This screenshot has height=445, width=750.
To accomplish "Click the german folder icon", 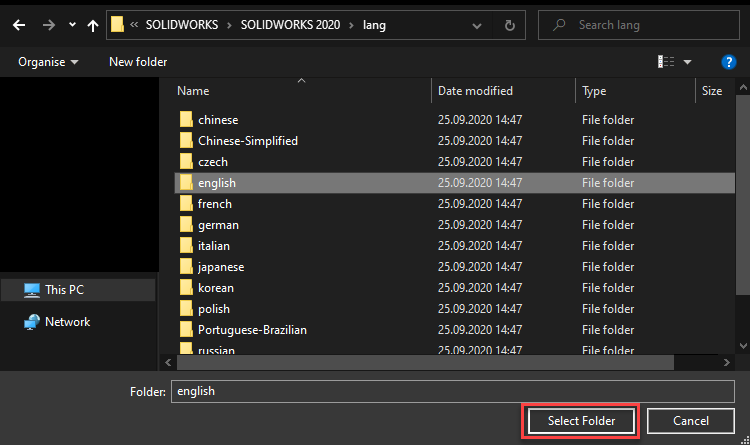I will (186, 225).
